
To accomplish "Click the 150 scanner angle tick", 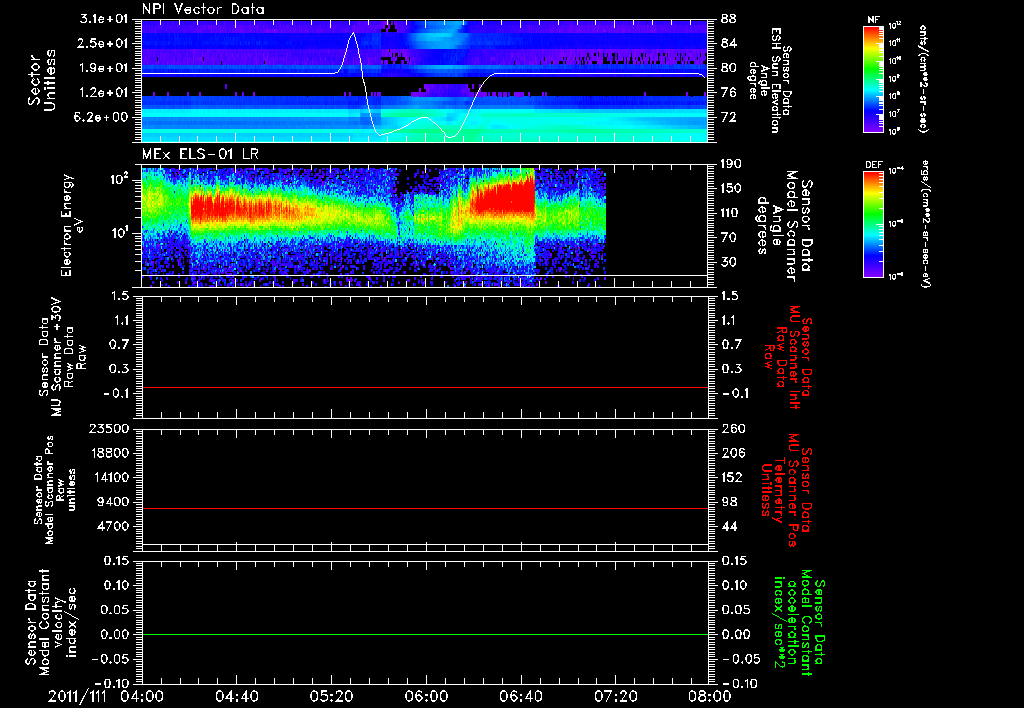I will 732,188.
